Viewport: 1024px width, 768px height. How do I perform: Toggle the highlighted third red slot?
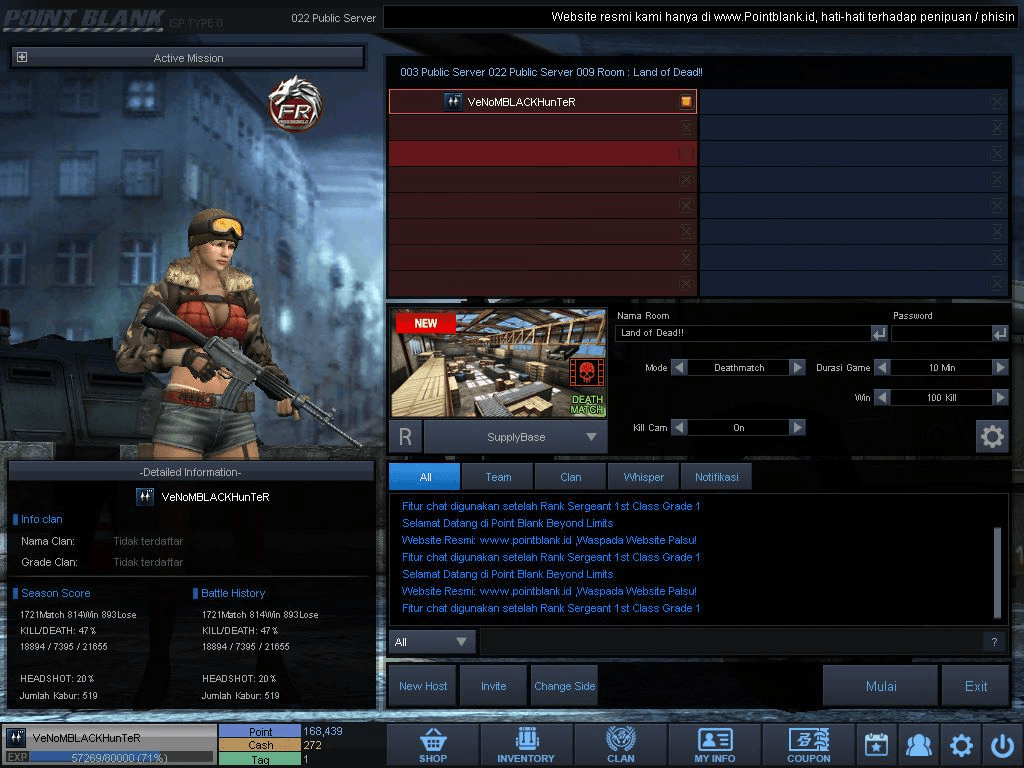tap(686, 153)
